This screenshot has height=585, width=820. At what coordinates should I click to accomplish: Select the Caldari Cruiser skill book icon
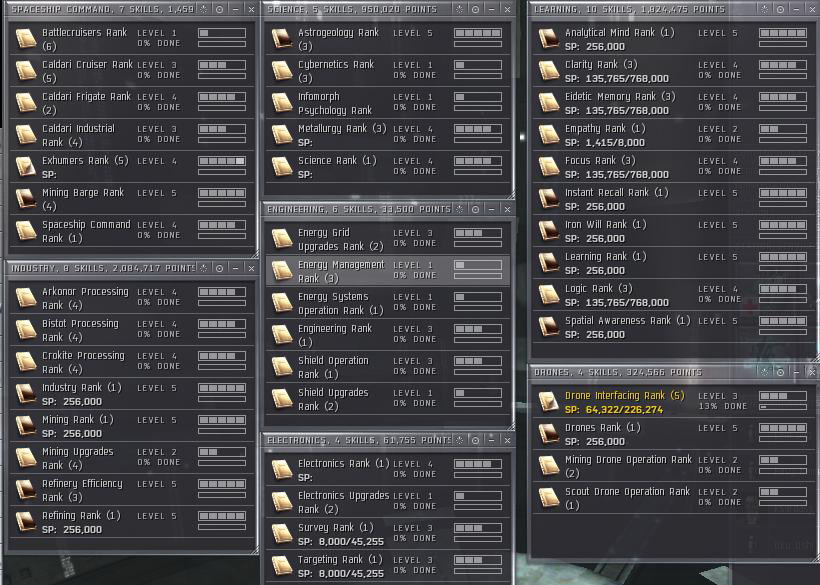(26, 71)
